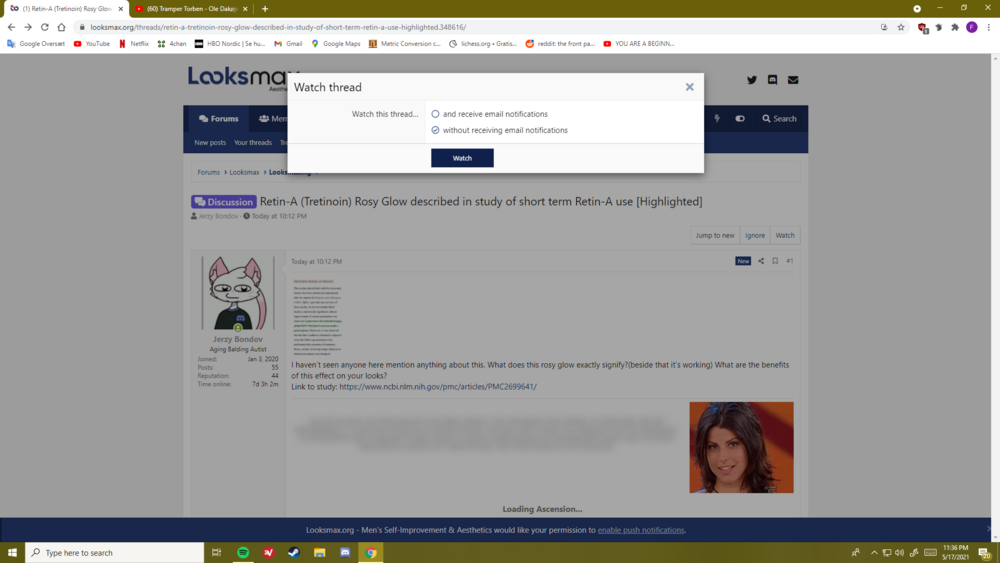Click the woman's portrait image

[x=741, y=447]
